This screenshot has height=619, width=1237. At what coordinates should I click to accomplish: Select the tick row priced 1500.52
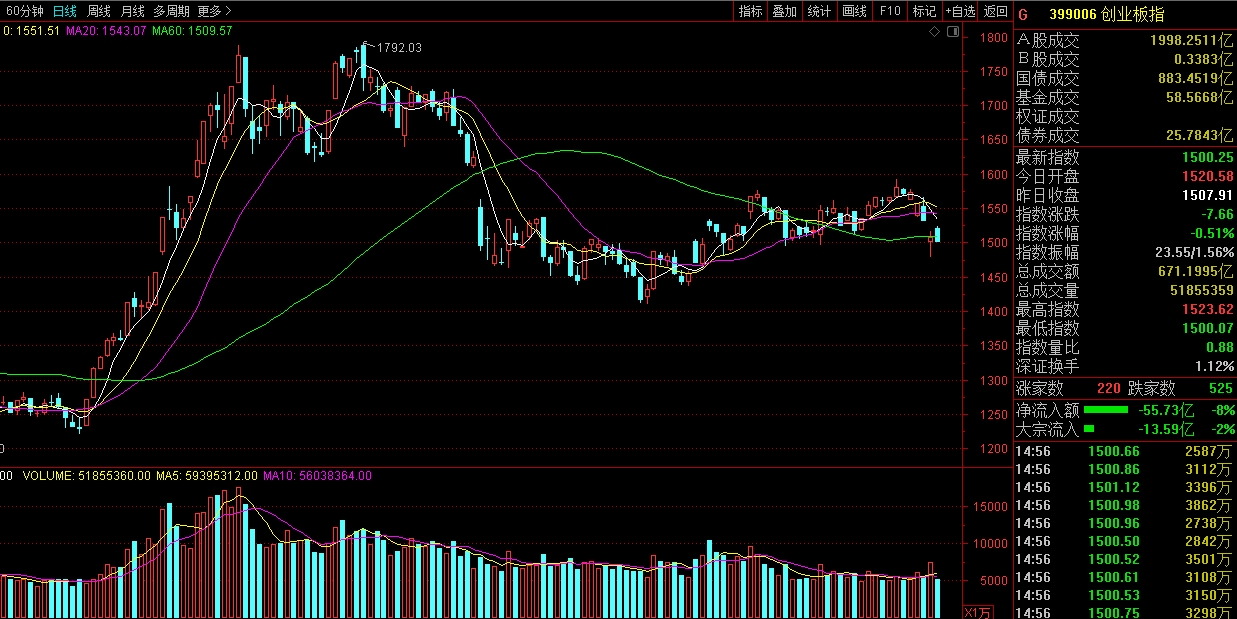[x=1125, y=559]
